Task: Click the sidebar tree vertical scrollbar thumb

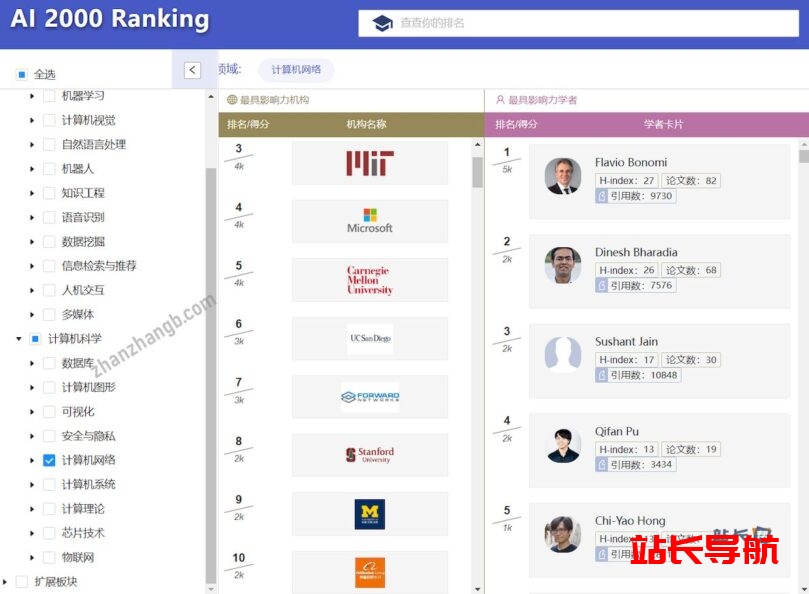Action: click(x=211, y=375)
